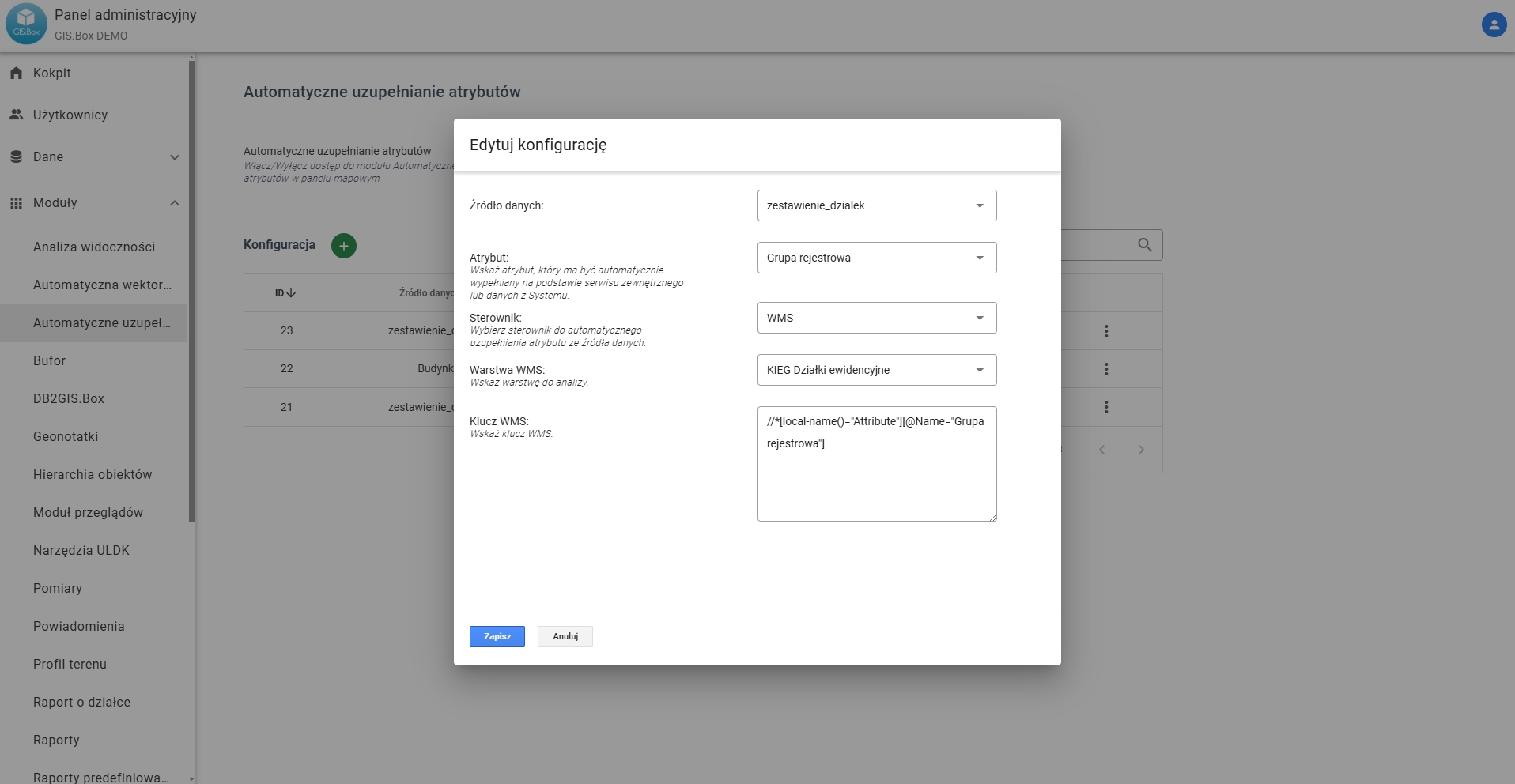Click the search magnifier icon
This screenshot has width=1515, height=784.
tap(1144, 245)
